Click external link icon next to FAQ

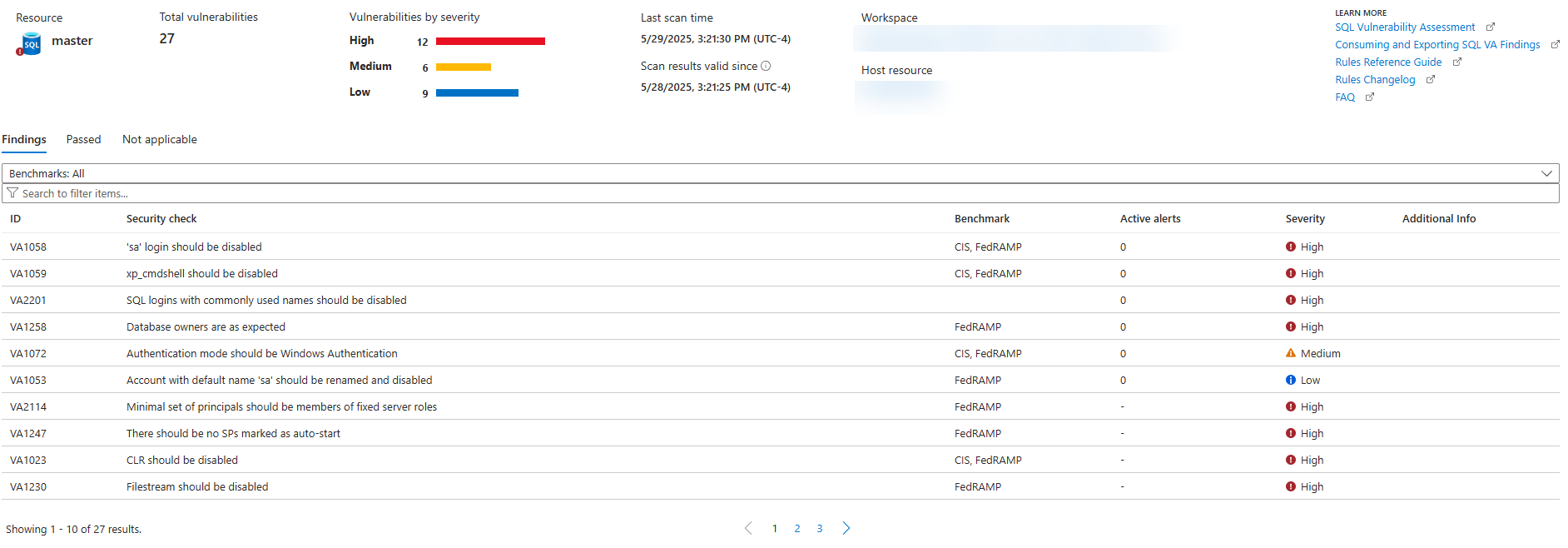coord(1370,97)
